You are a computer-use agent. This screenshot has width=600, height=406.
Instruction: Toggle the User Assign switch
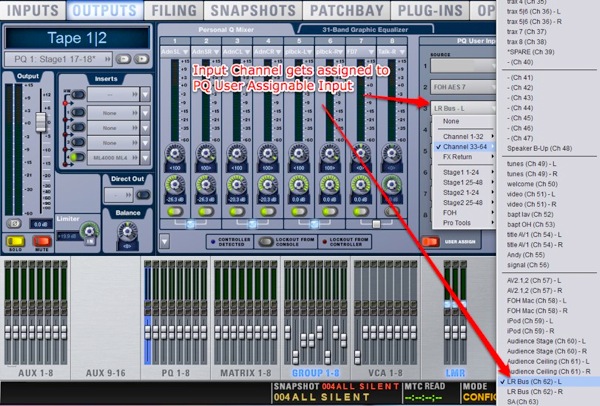click(430, 242)
